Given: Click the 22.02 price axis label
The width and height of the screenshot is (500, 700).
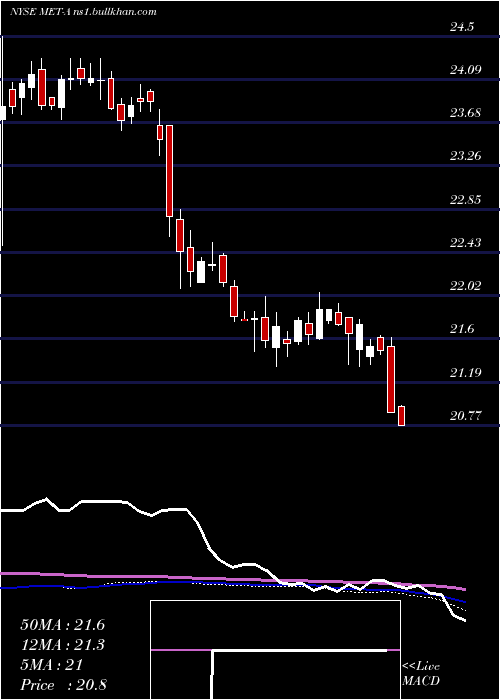Looking at the screenshot, I should coord(466,286).
